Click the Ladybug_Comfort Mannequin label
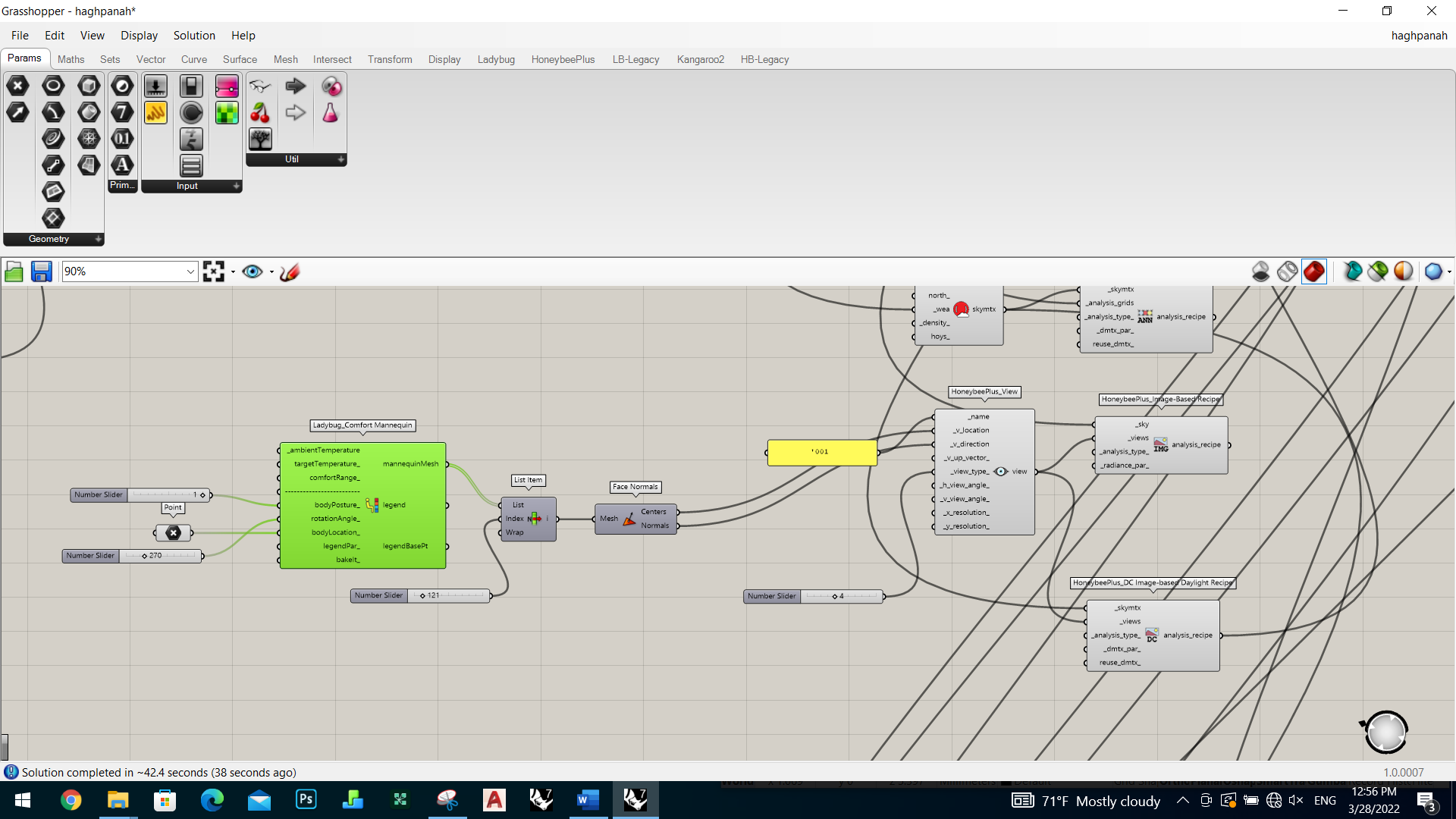This screenshot has width=1456, height=819. pyautogui.click(x=362, y=425)
